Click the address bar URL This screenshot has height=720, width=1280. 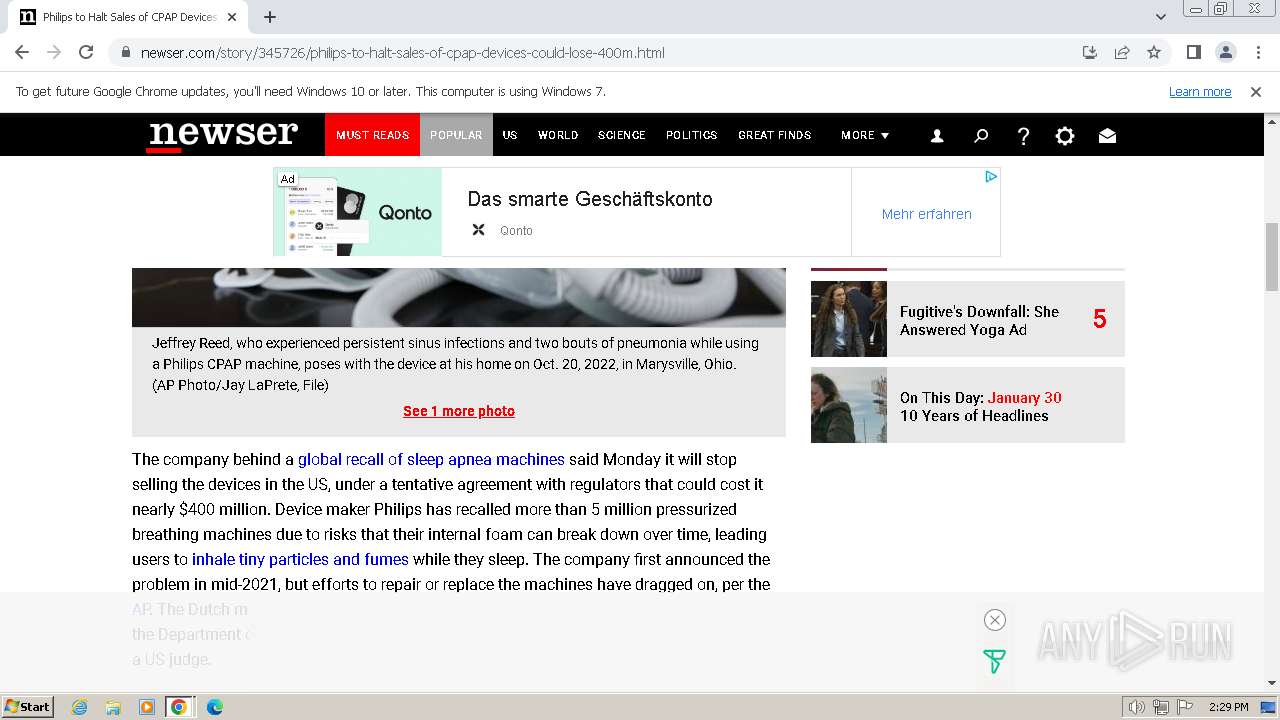402,53
